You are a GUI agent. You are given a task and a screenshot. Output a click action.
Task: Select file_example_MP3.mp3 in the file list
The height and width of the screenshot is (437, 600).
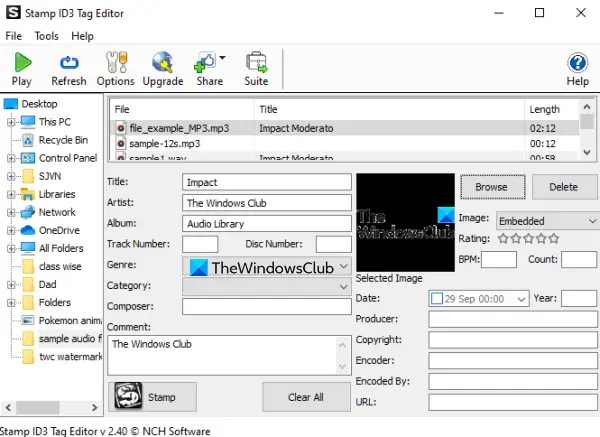pyautogui.click(x=179, y=128)
